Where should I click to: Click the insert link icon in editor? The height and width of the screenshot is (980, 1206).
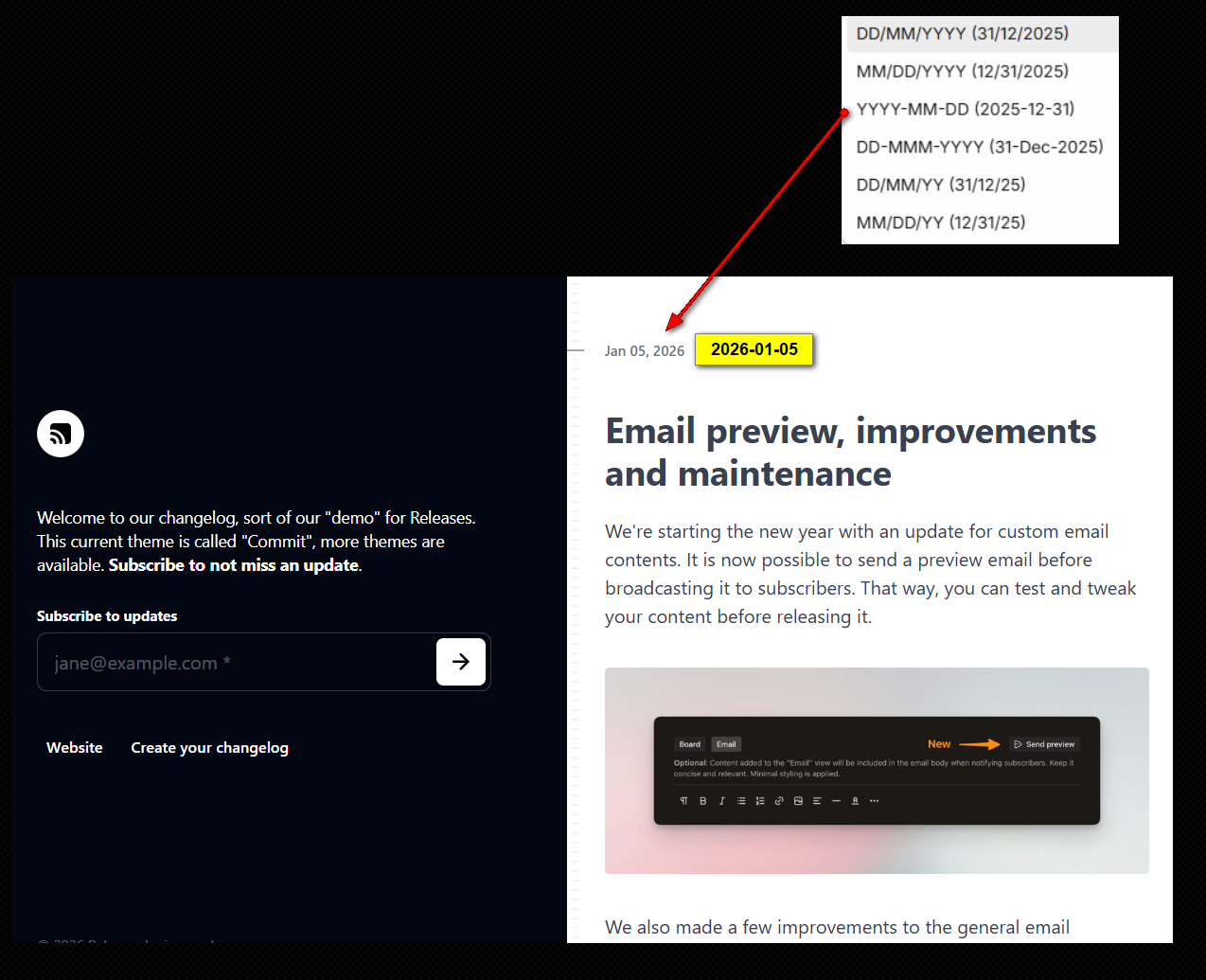pyautogui.click(x=779, y=801)
